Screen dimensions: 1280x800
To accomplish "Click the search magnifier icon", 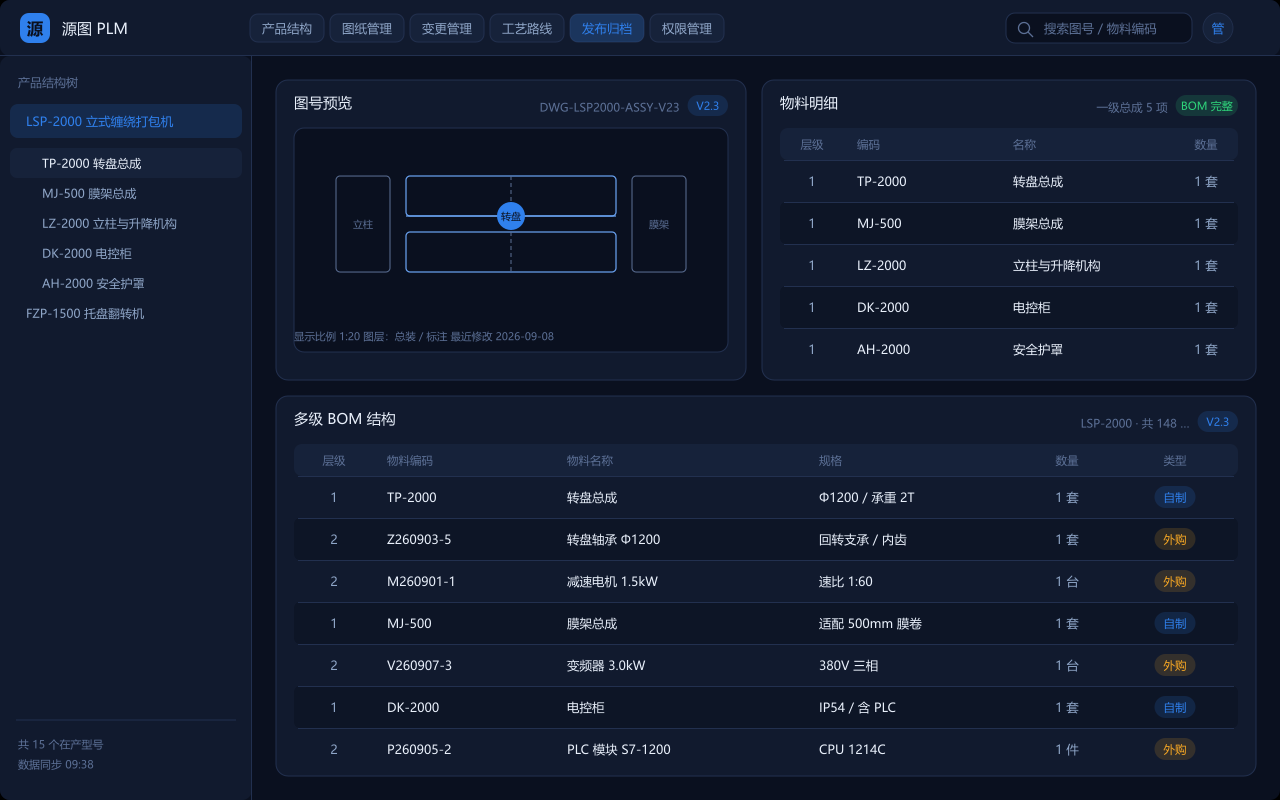I will [x=1025, y=29].
